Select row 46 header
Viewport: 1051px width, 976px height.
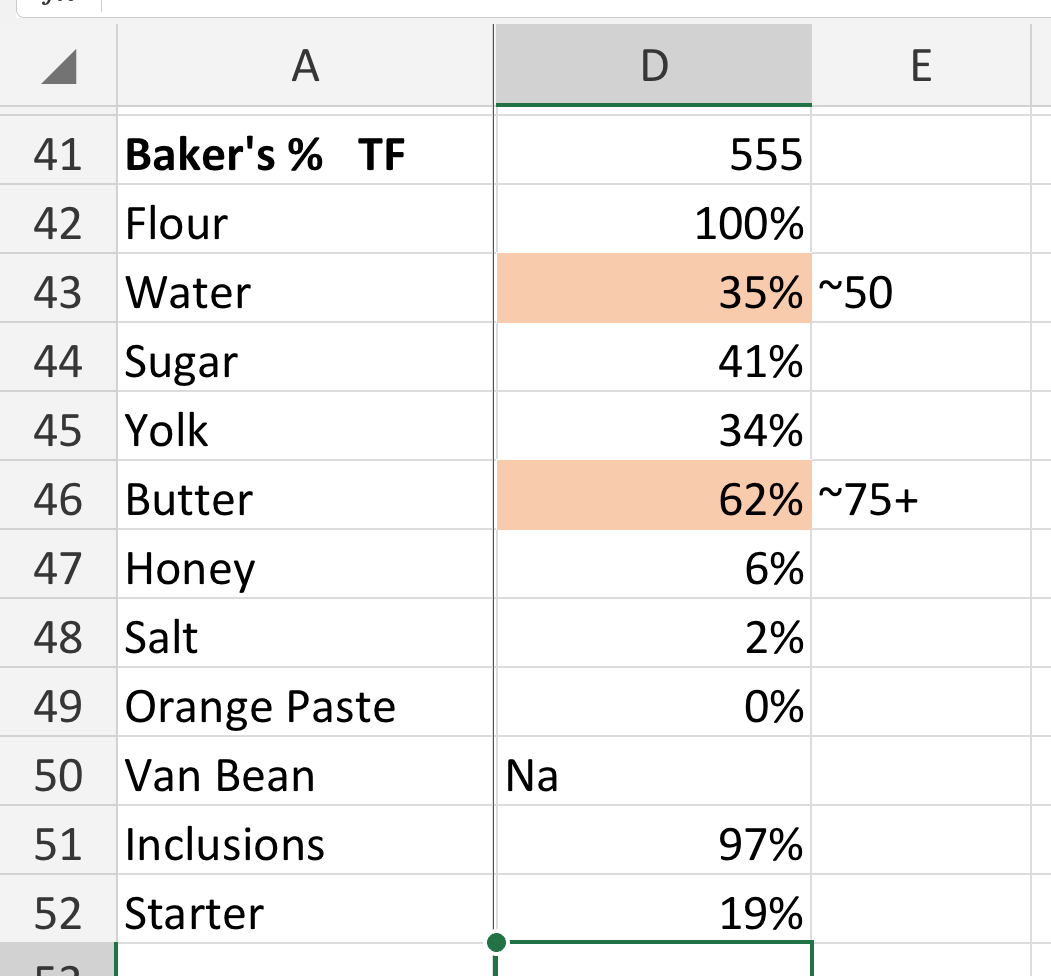point(58,499)
